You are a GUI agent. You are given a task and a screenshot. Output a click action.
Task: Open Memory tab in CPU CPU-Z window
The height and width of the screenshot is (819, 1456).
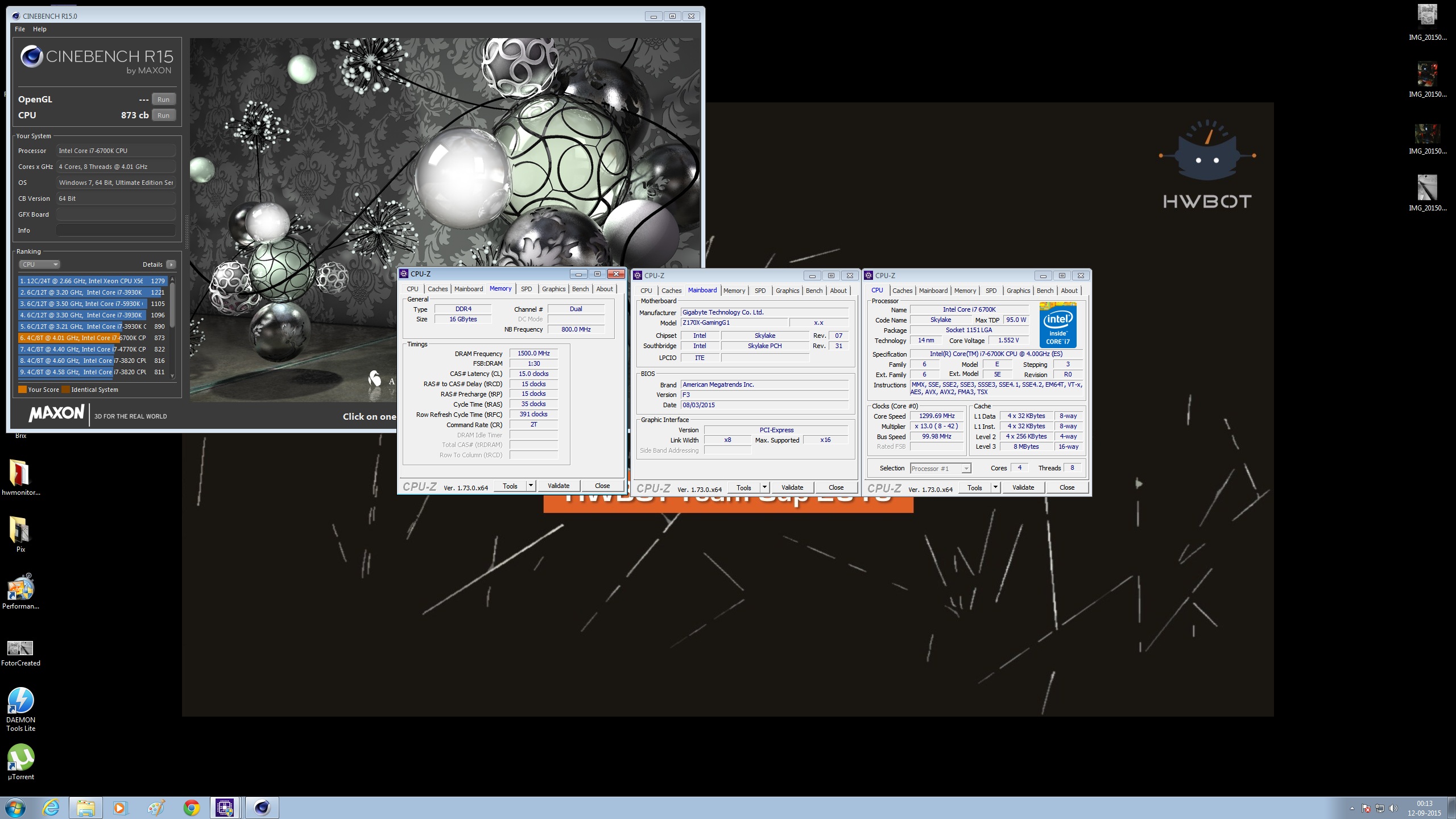(965, 291)
